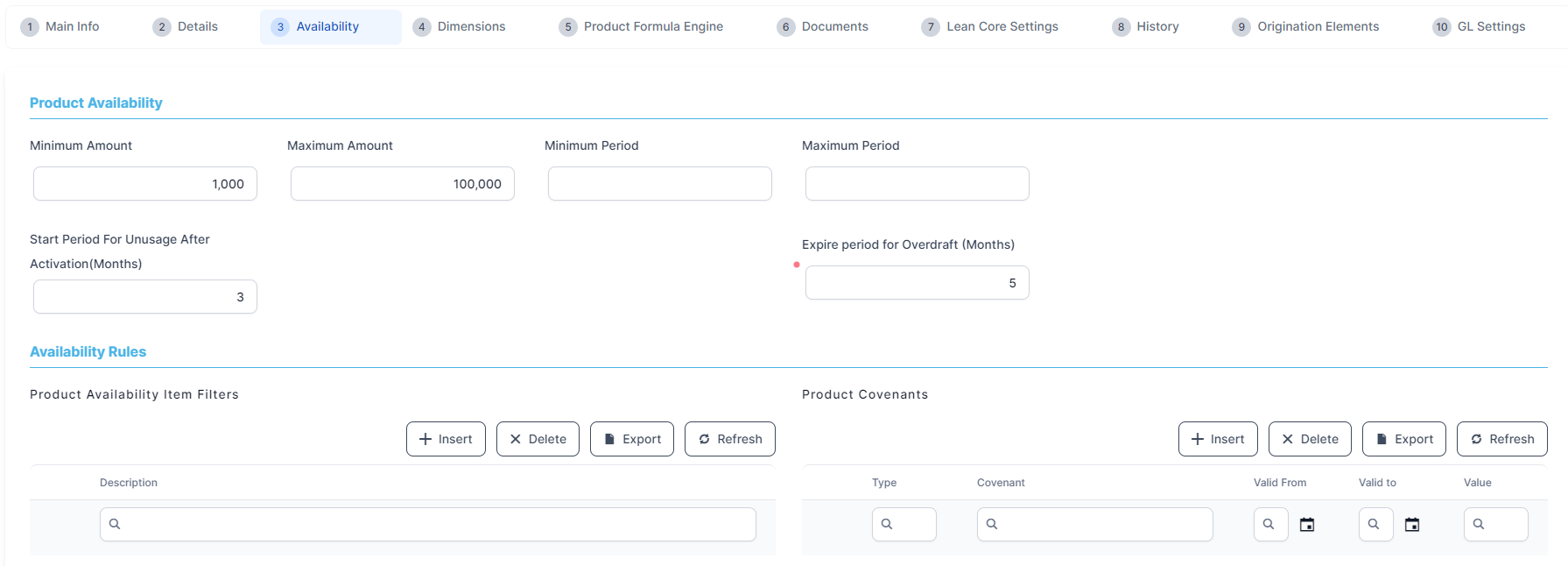Open the Product Formula Engine tab
Image resolution: width=1568 pixels, height=566 pixels.
pyautogui.click(x=642, y=27)
